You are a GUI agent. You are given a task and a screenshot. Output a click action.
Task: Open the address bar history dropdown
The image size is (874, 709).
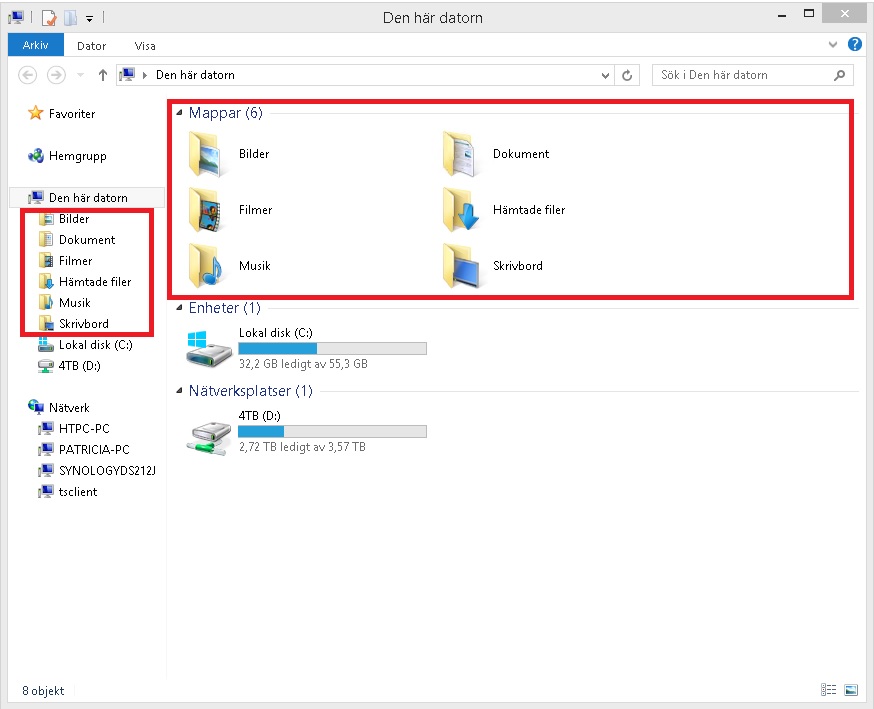(x=605, y=75)
